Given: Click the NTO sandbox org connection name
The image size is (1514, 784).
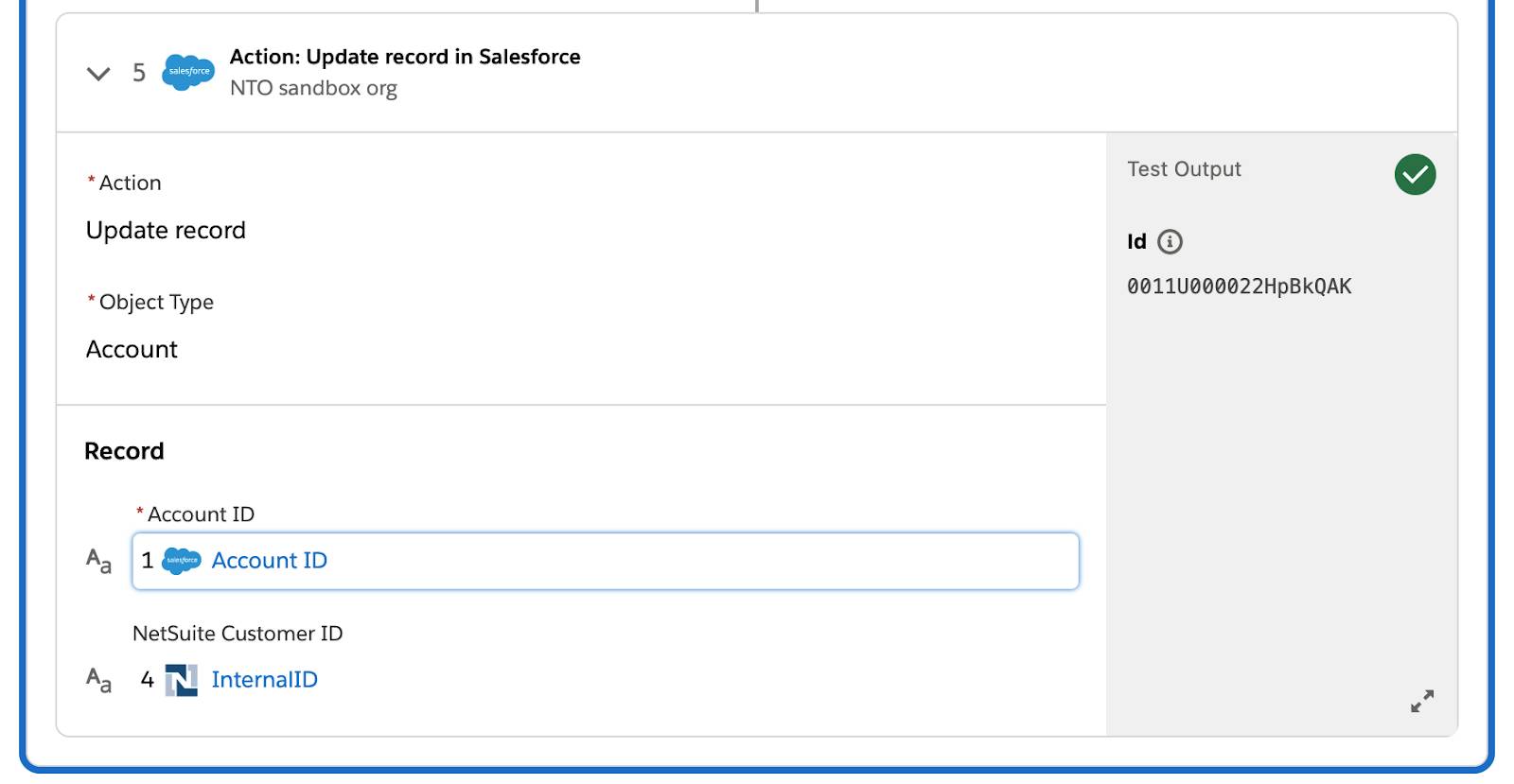Looking at the screenshot, I should [313, 88].
